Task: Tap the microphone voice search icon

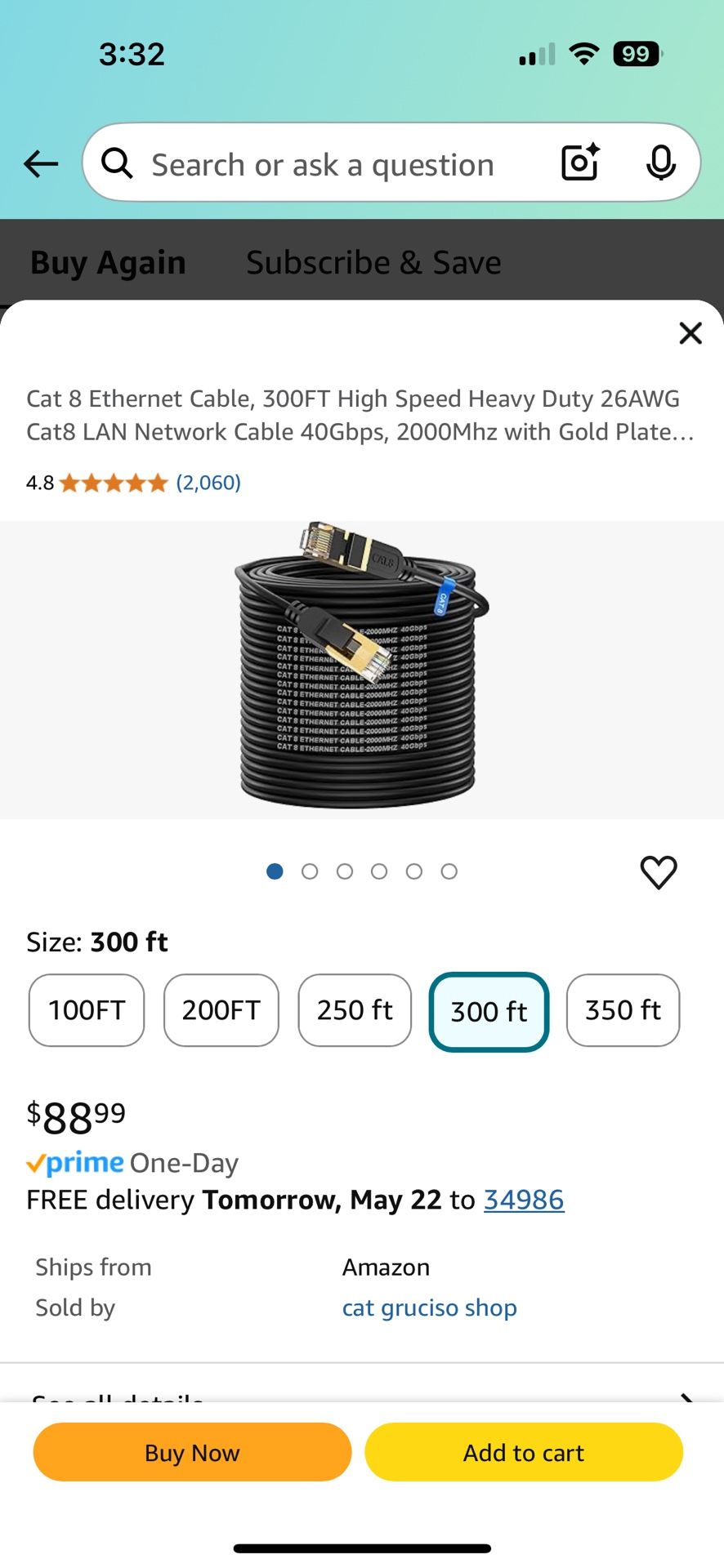Action: pyautogui.click(x=660, y=163)
